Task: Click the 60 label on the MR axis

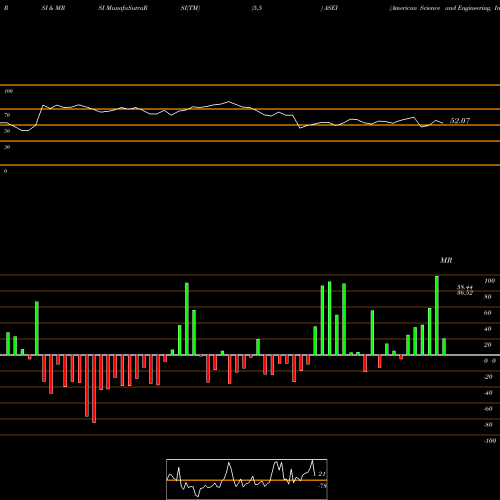Action: [x=488, y=313]
